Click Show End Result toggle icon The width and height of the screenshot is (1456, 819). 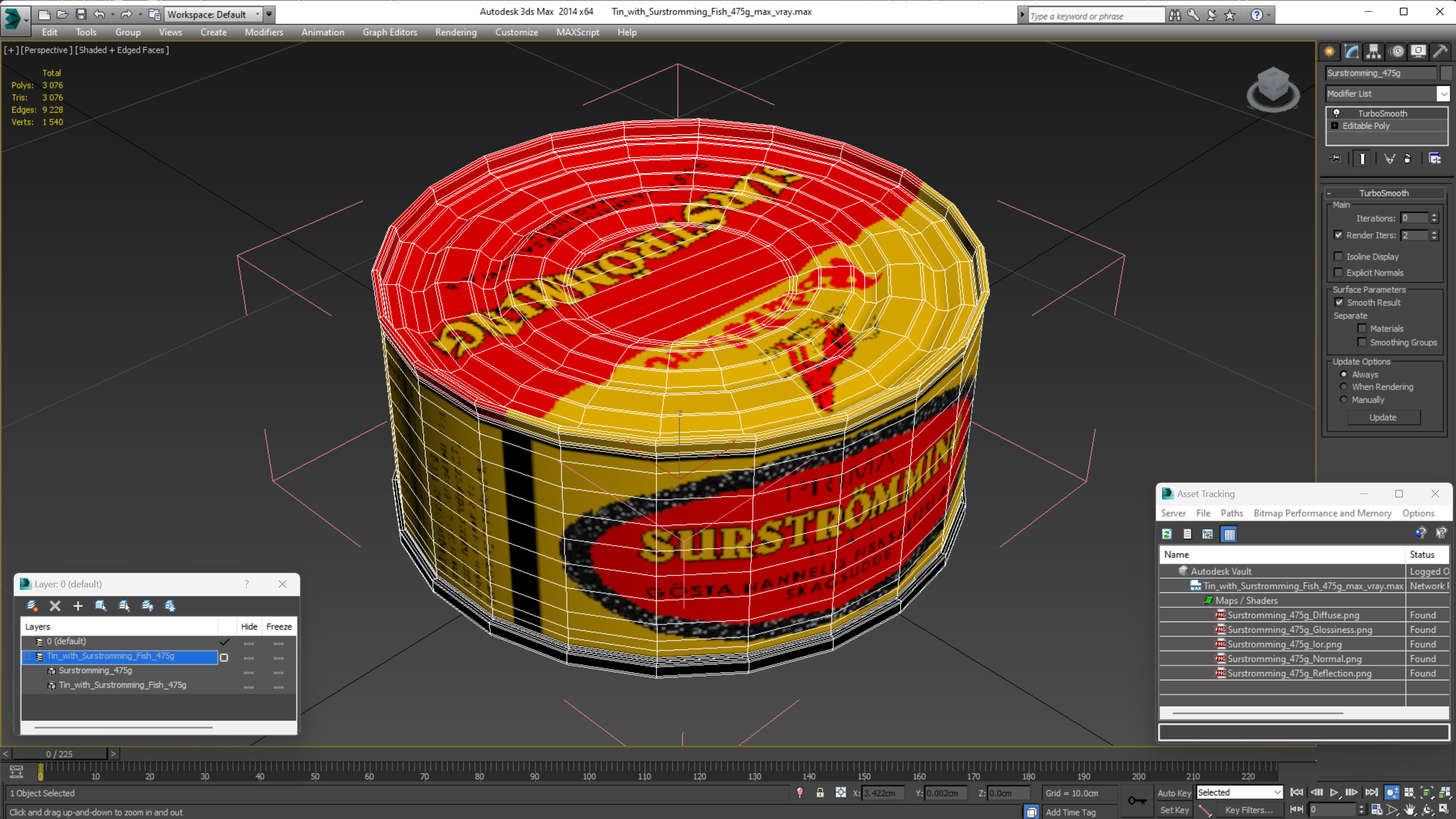1362,158
